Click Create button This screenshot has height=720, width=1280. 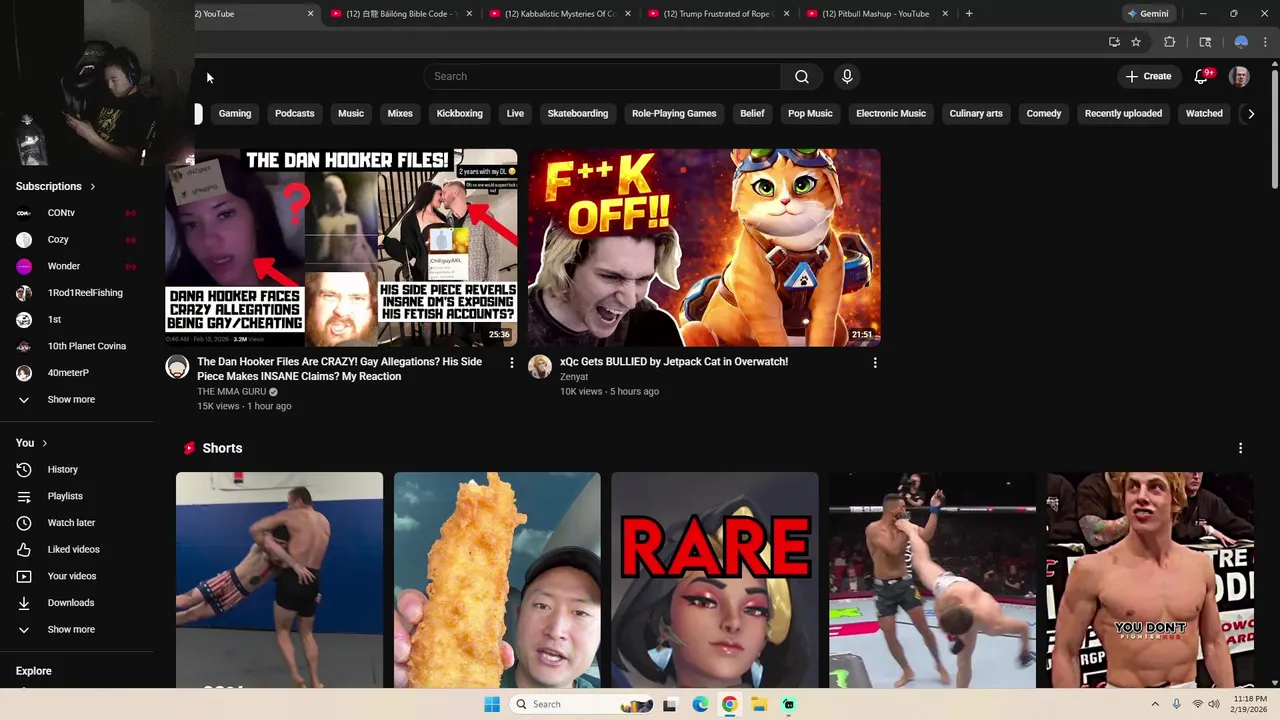coord(1148,76)
